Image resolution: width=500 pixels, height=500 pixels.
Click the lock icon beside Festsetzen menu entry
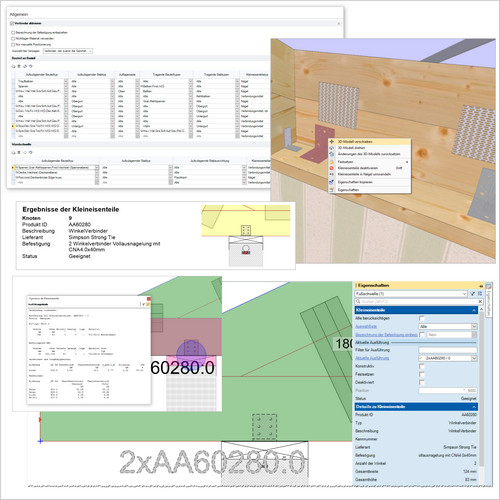(x=332, y=162)
